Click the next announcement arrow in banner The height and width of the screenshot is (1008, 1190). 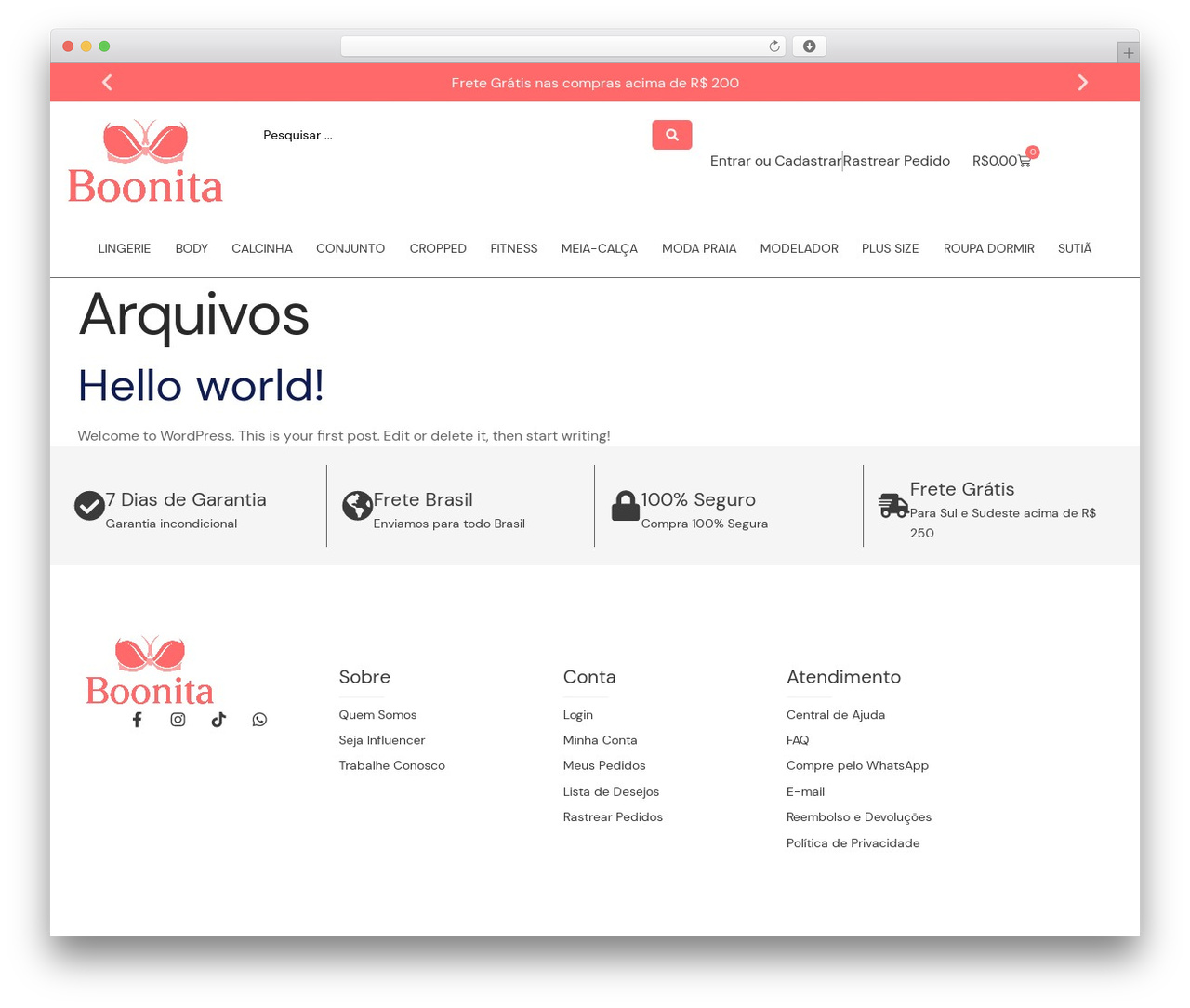pyautogui.click(x=1082, y=83)
